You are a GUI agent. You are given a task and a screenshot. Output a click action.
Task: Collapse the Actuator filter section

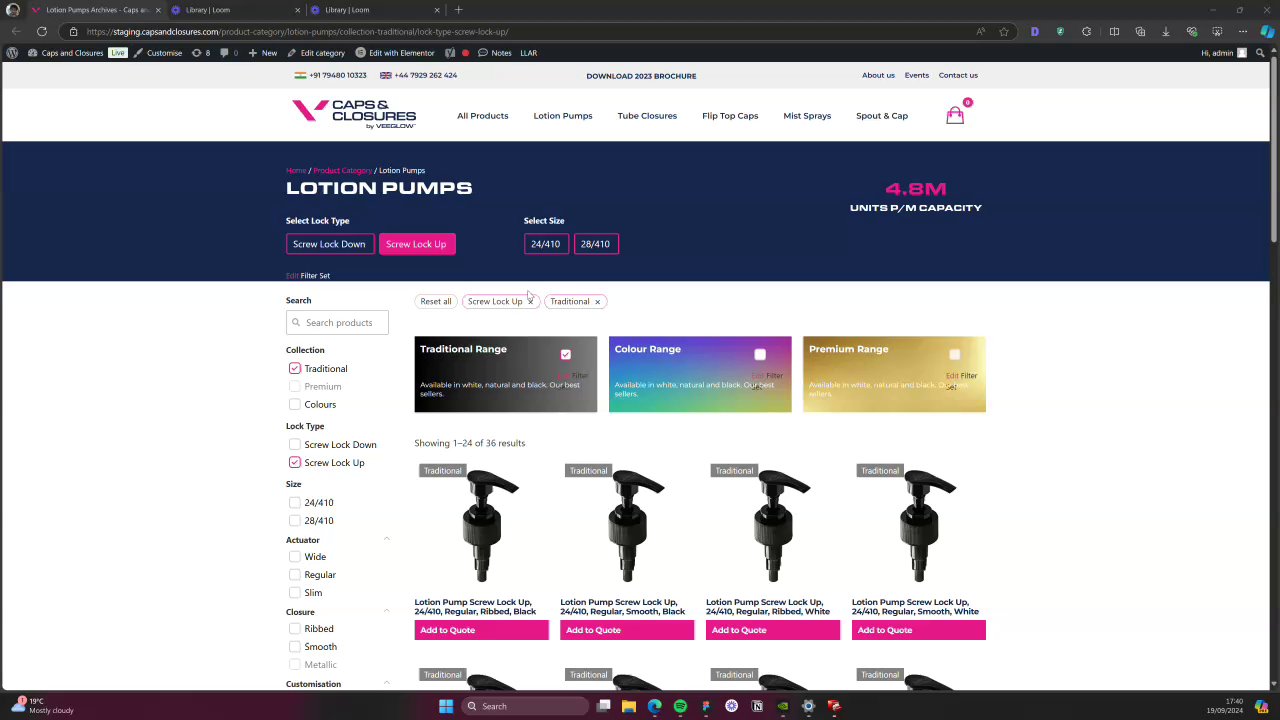[387, 540]
